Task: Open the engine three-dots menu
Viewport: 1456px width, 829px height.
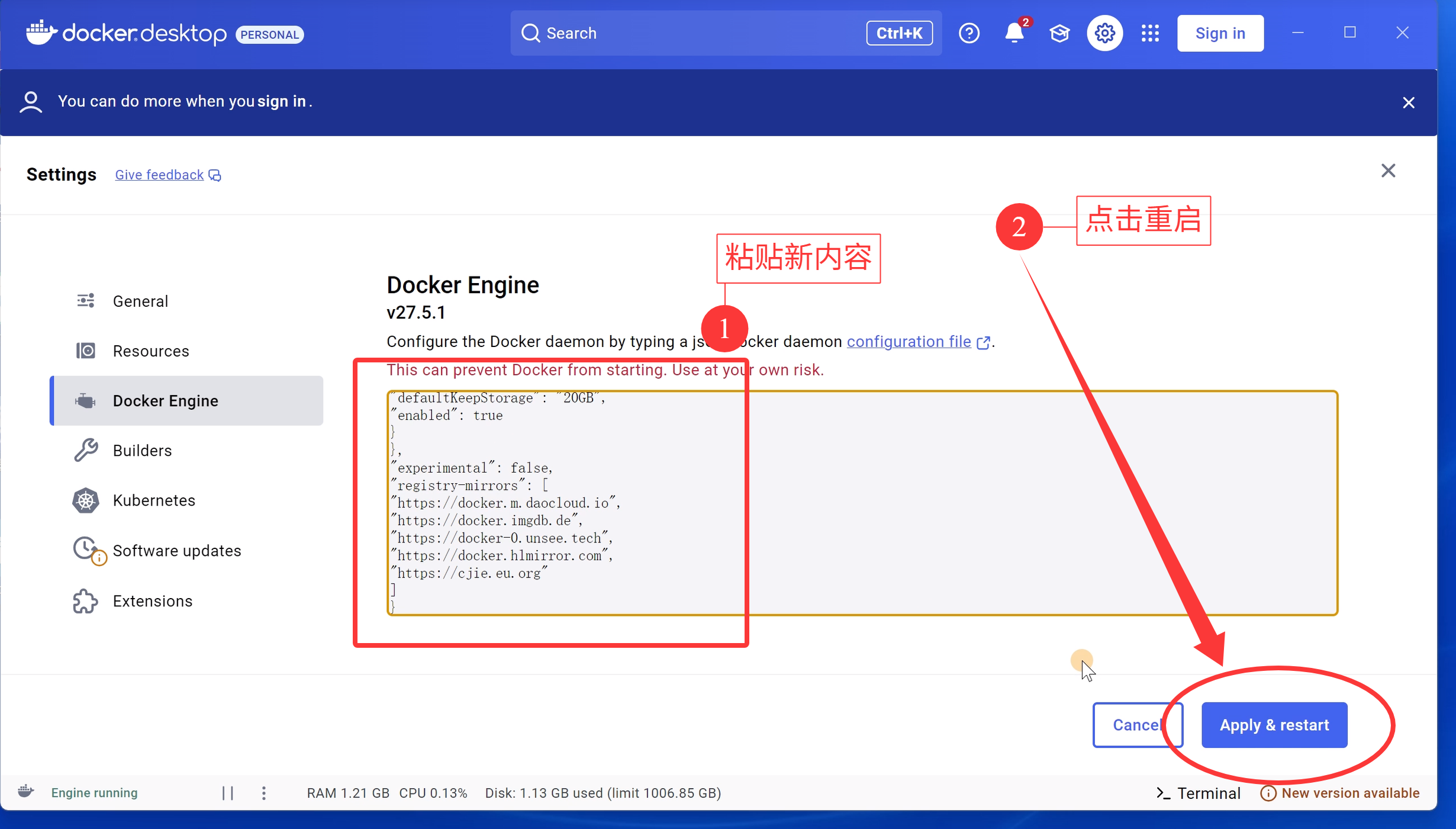Action: point(264,793)
